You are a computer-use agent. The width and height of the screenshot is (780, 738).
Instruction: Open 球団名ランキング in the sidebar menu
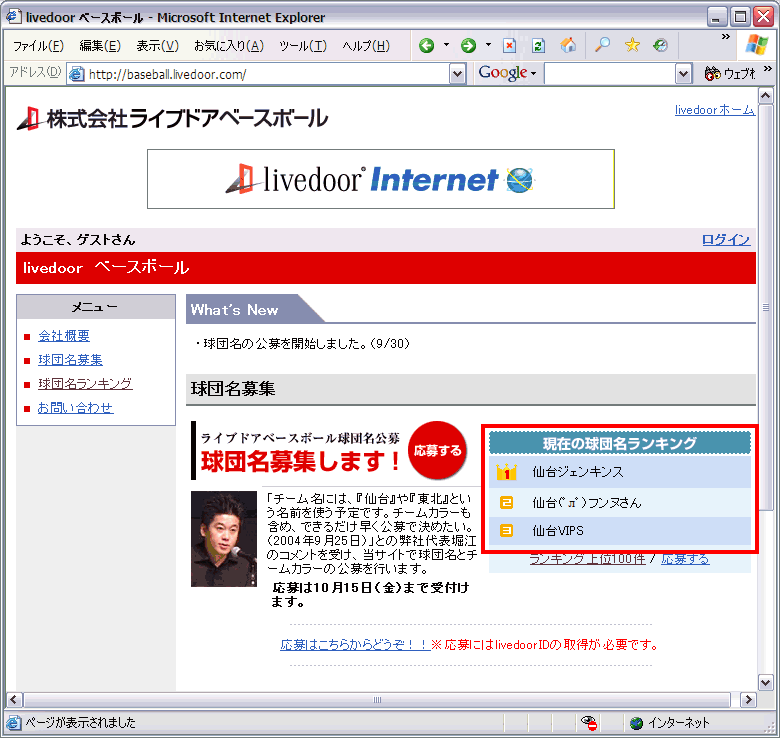coord(85,384)
